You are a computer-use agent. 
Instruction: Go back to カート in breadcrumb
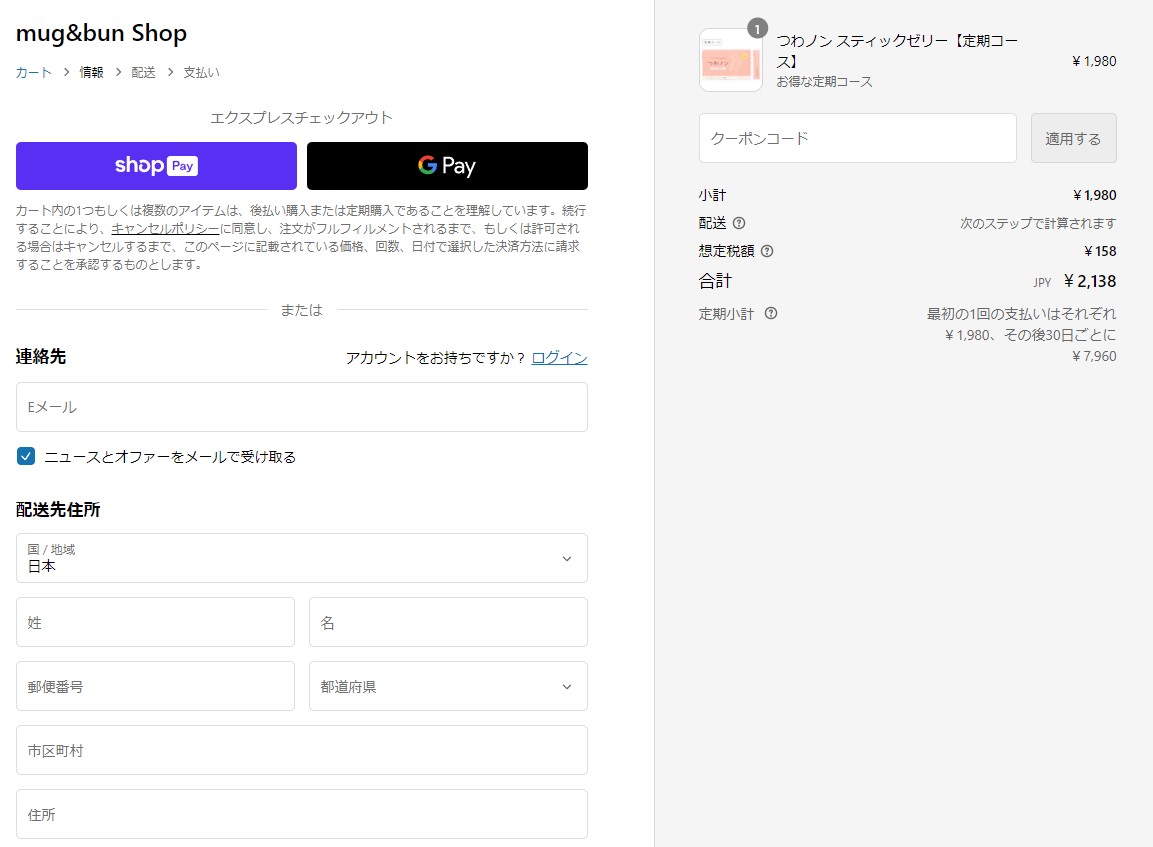(x=33, y=72)
